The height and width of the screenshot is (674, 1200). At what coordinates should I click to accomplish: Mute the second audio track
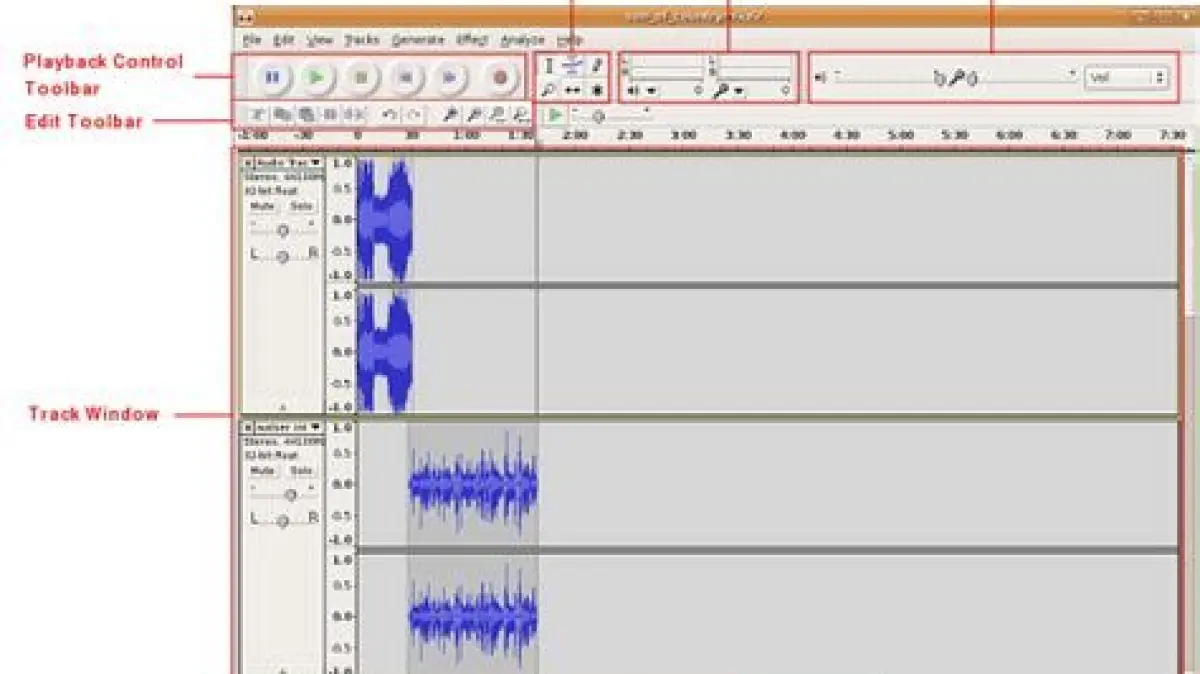click(x=262, y=470)
